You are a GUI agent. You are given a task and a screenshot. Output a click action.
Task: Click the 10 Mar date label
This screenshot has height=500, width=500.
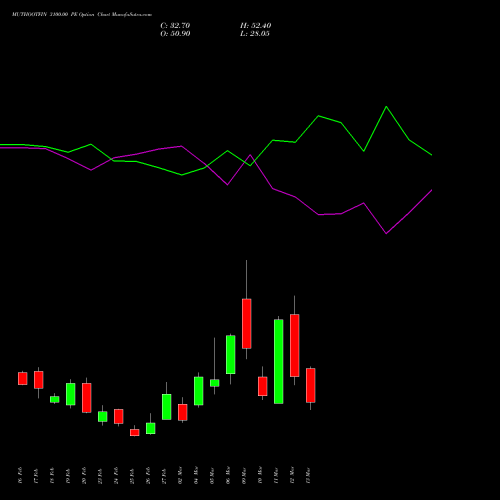pyautogui.click(x=260, y=475)
